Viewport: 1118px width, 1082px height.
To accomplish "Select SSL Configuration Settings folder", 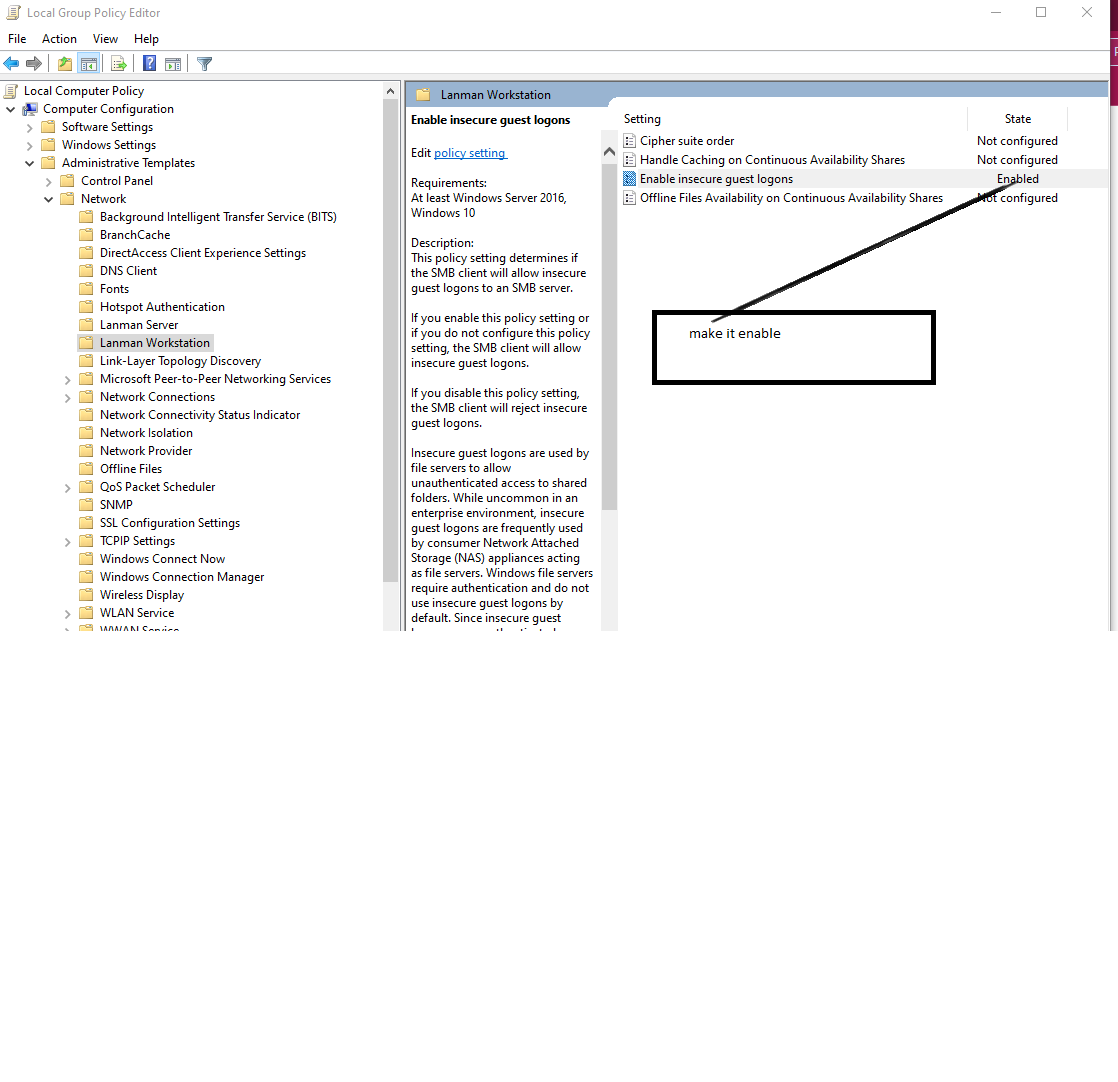I will (170, 522).
